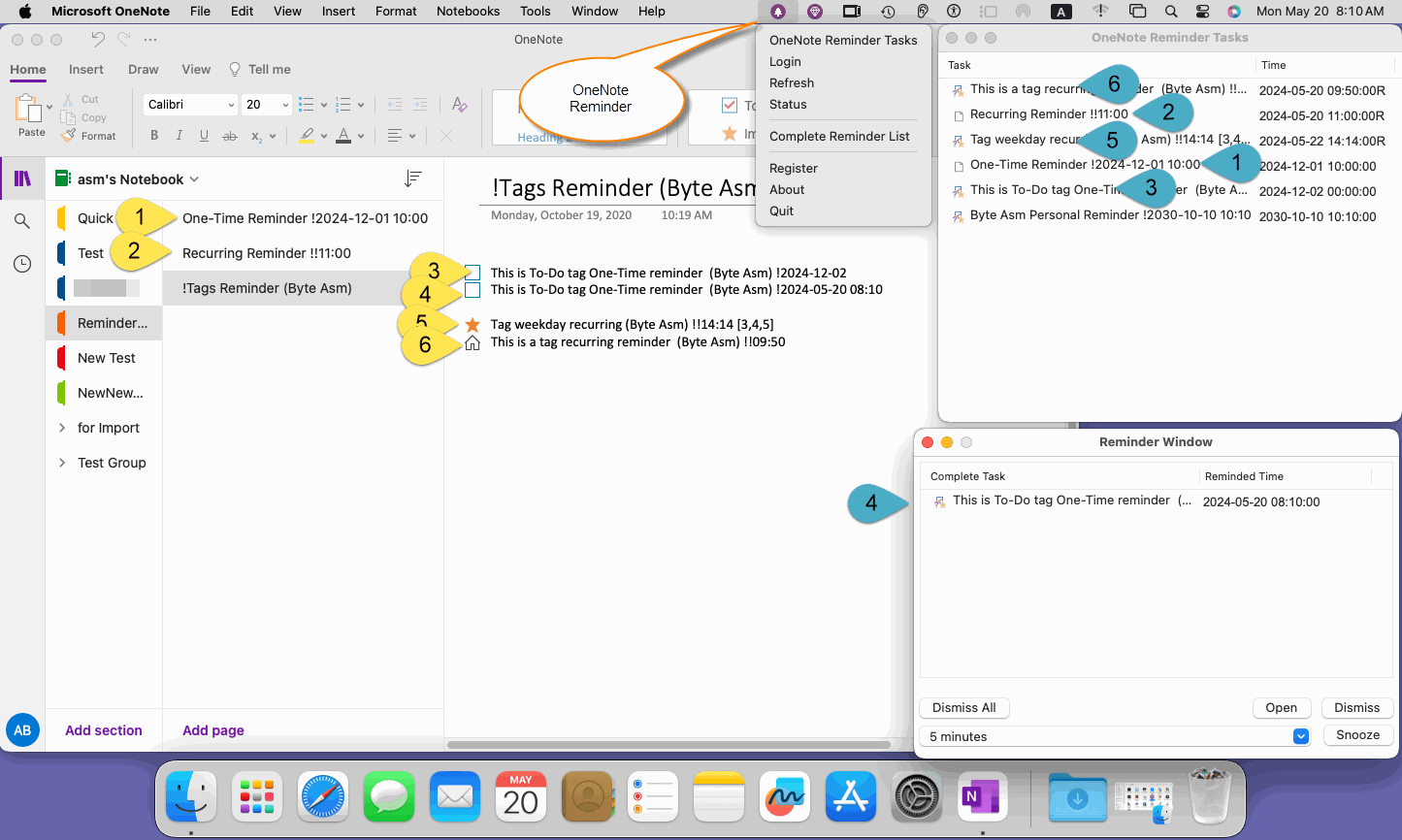Select the Byte Asm Personal Reminder task row

1169,215
